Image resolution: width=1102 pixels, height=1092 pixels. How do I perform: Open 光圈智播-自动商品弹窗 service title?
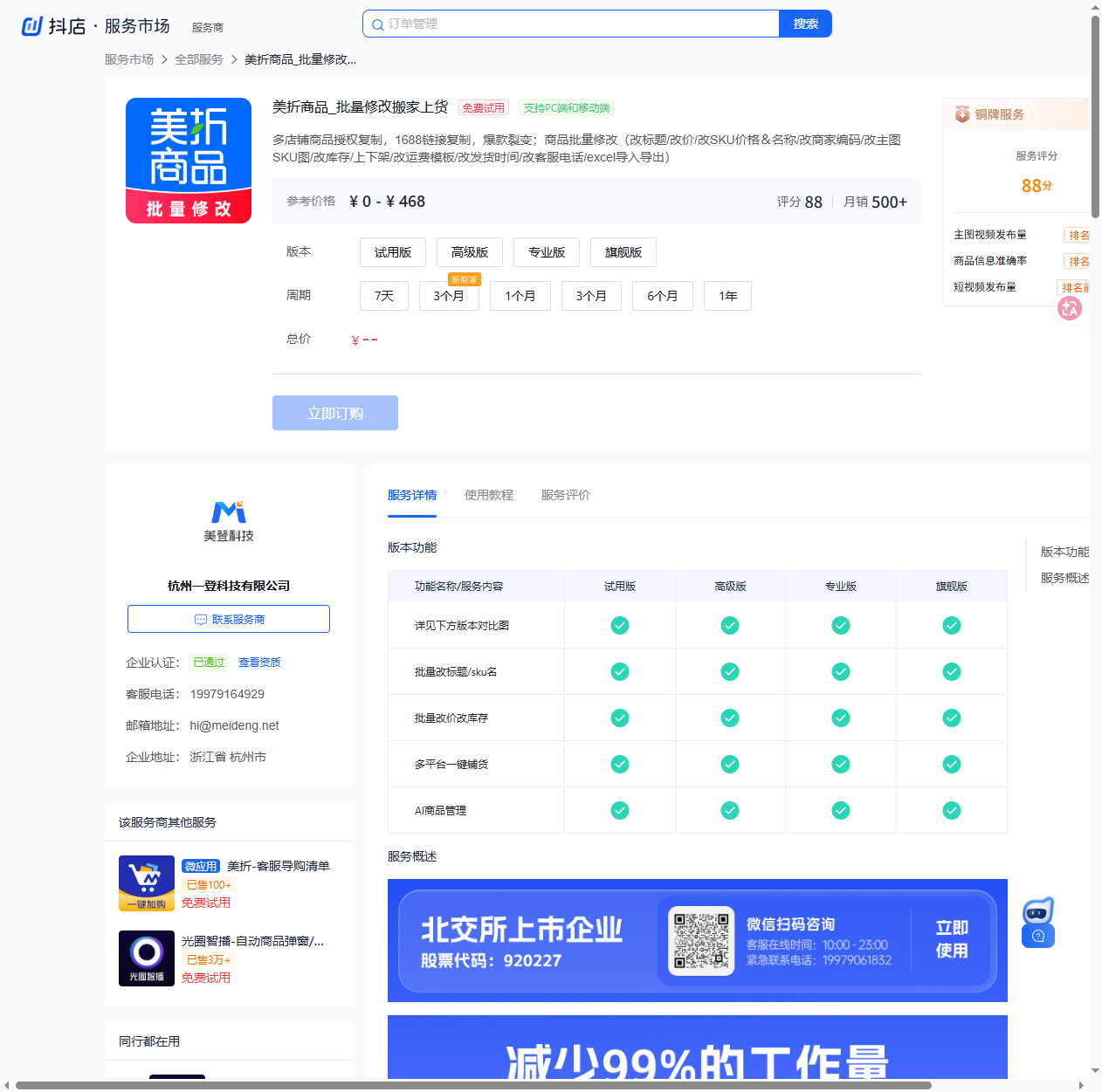coord(253,941)
